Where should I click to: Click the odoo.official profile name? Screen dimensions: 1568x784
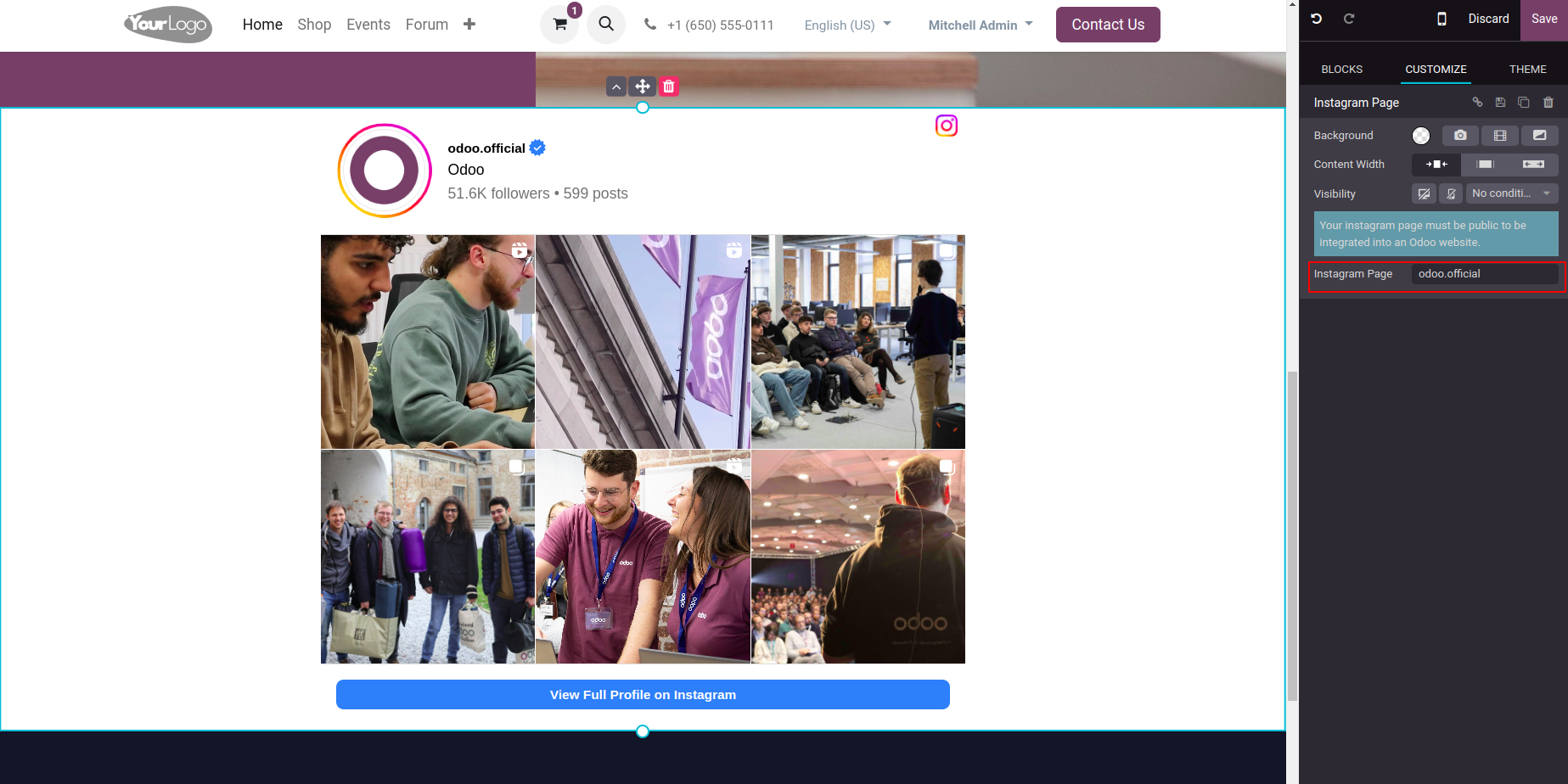coord(486,148)
